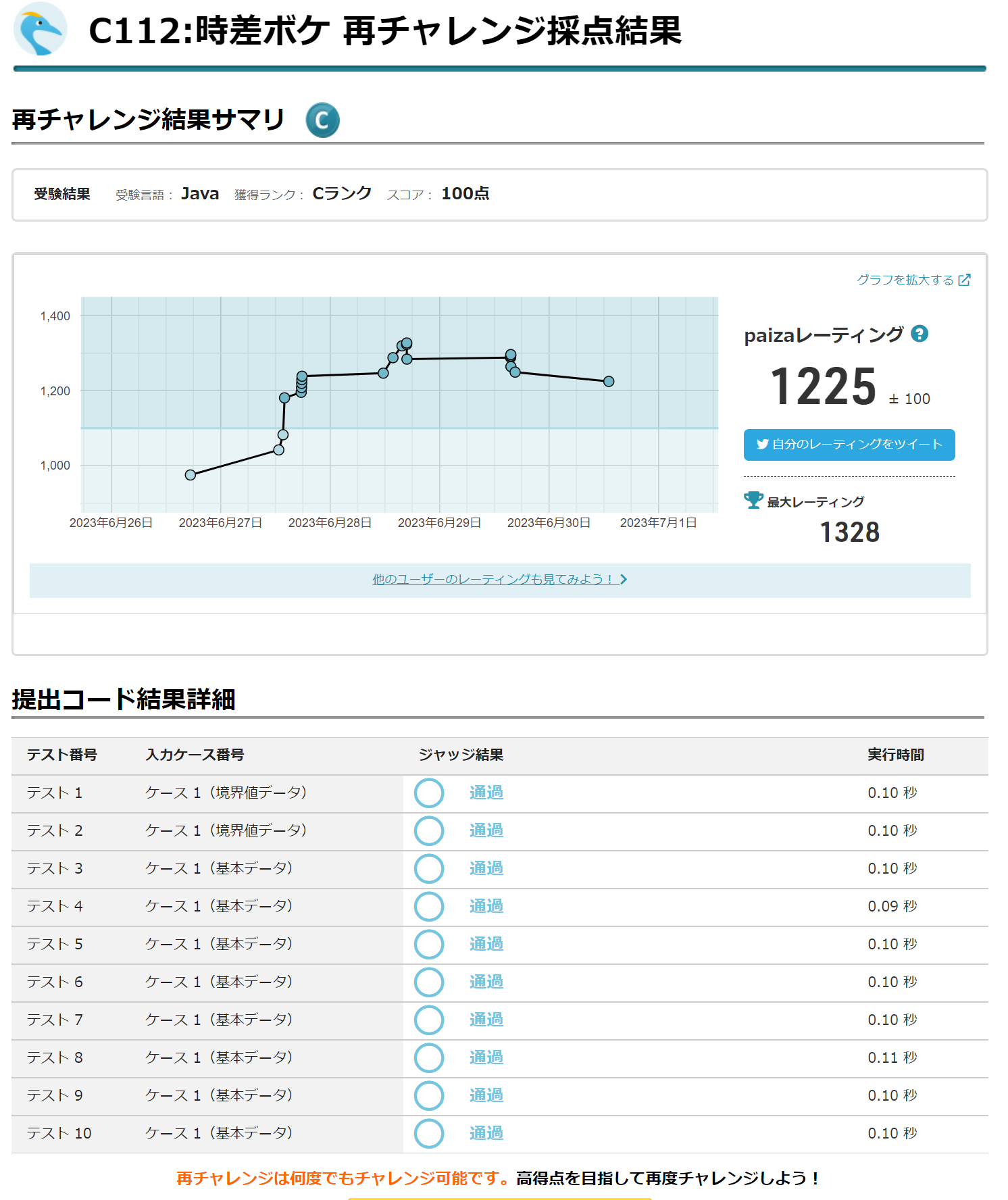Click the pass circle icon for Test 4

point(429,907)
